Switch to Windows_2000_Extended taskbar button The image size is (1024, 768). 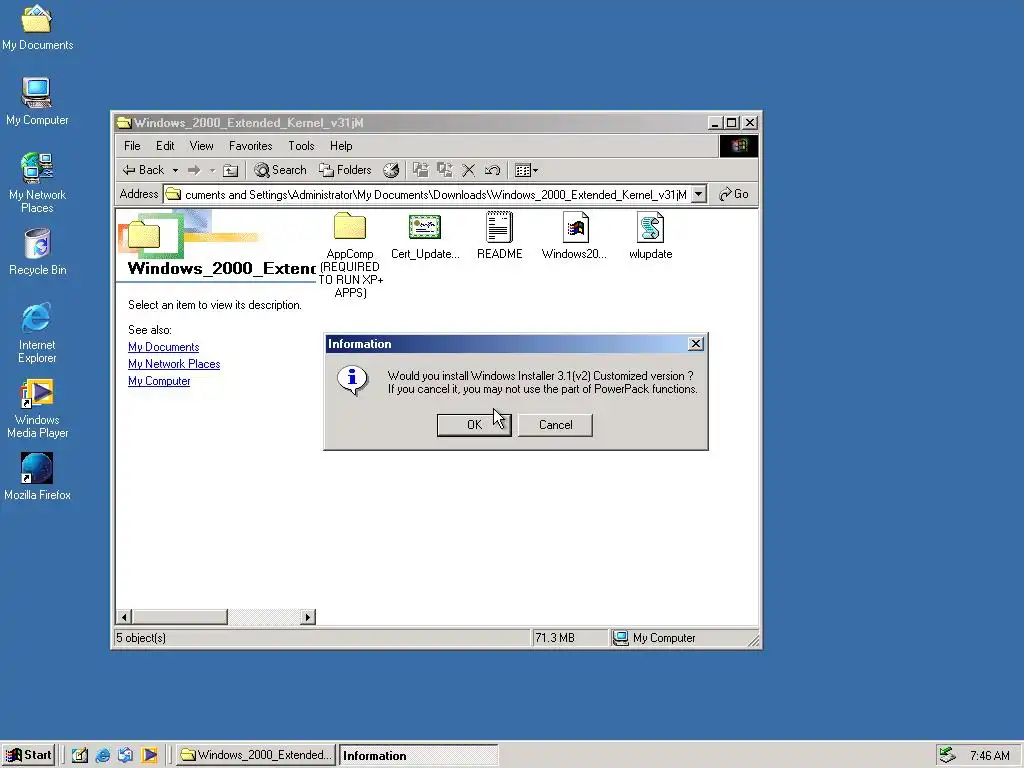(255, 755)
